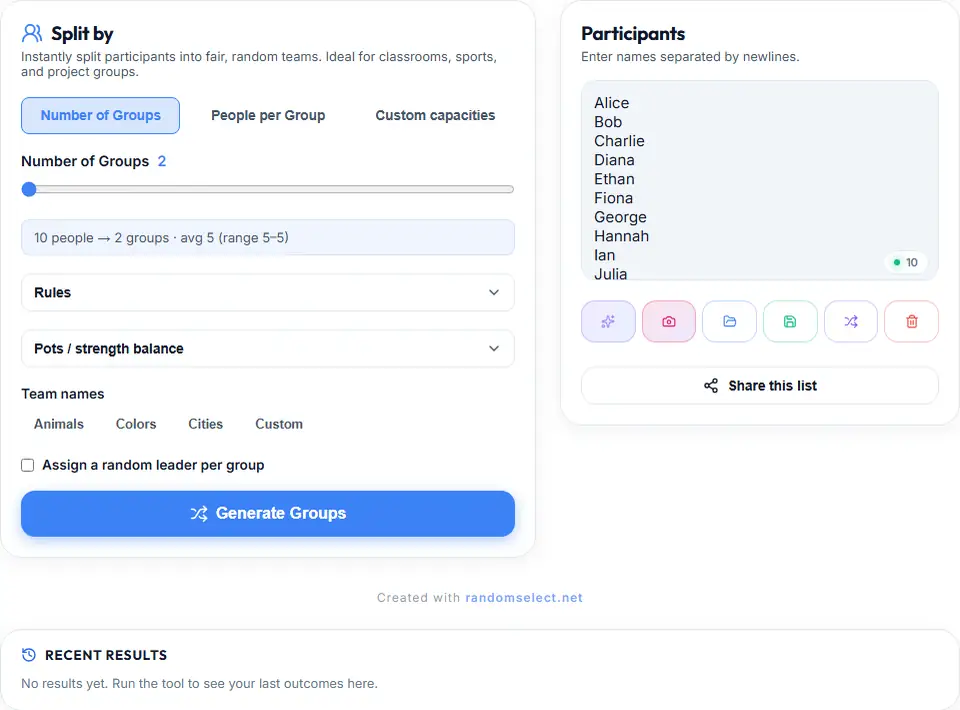Click the Generate Groups button
This screenshot has width=960, height=710.
click(x=268, y=514)
